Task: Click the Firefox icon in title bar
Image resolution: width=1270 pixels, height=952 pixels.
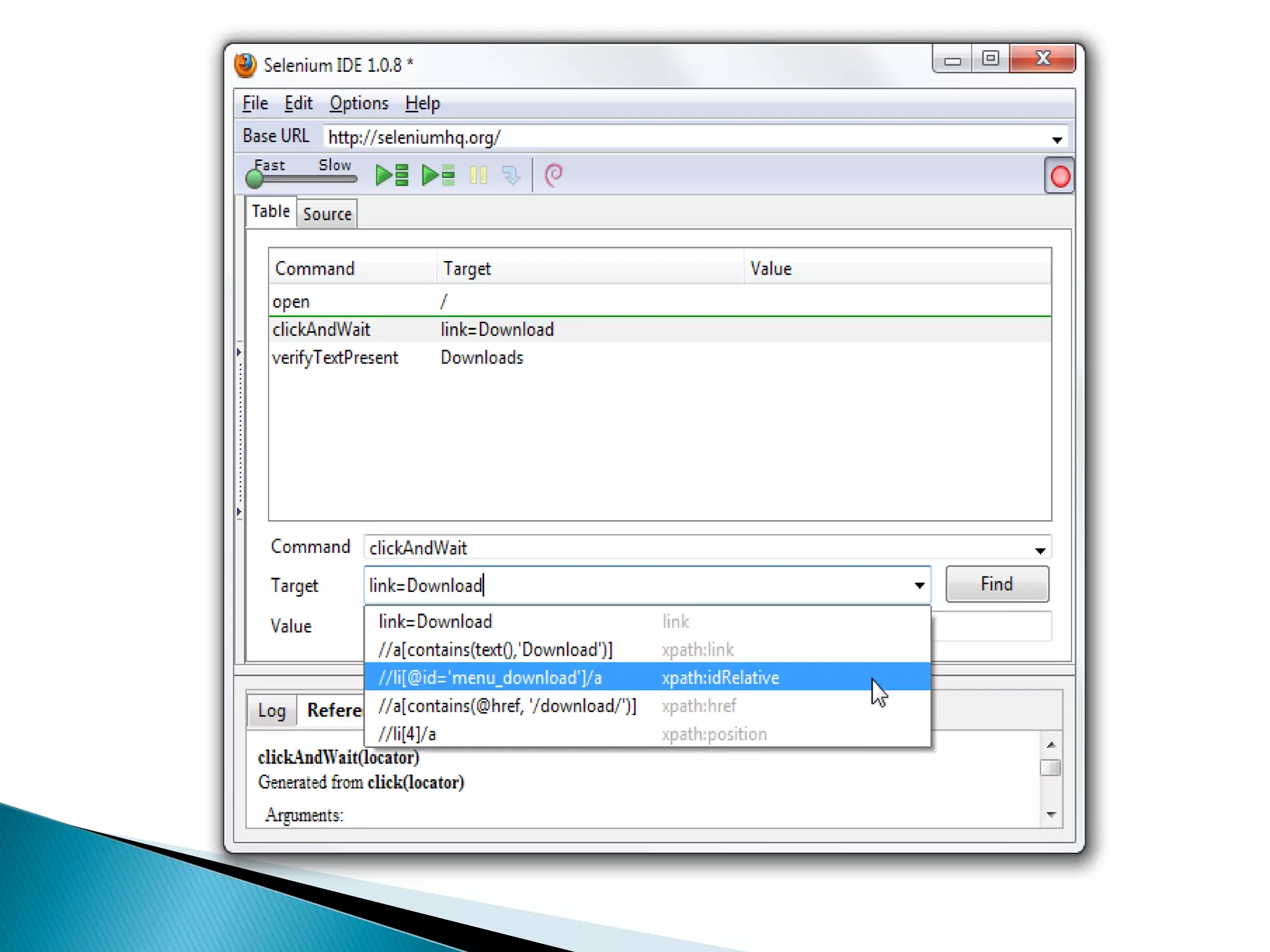Action: 246,65
